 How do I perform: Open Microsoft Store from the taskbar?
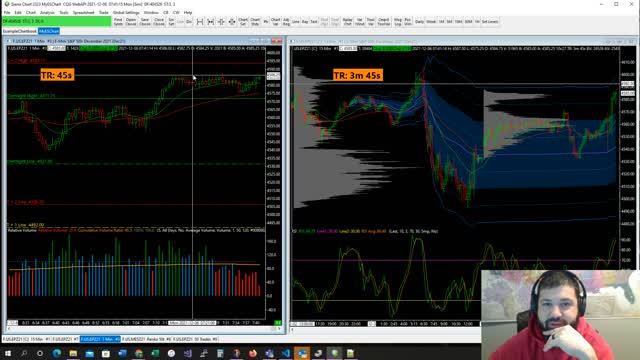(106, 353)
